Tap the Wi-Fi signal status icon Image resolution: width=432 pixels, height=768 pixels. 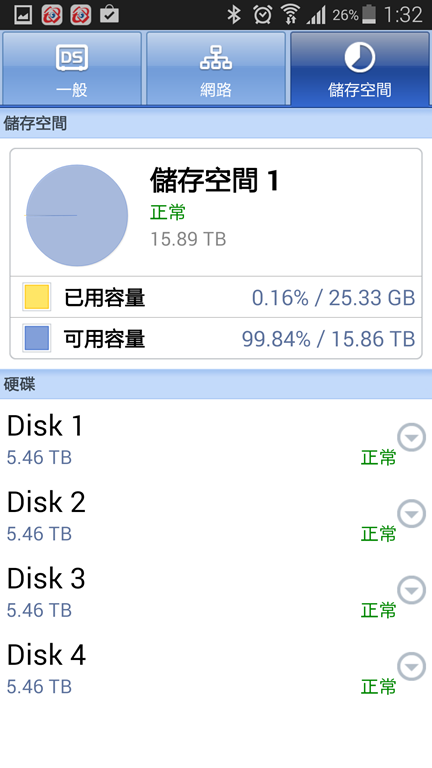click(290, 15)
